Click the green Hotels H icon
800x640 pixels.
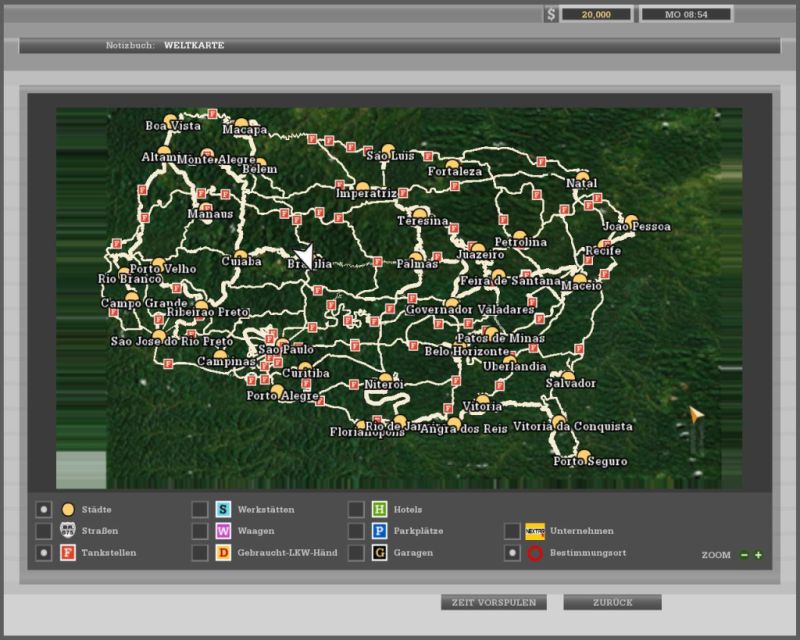click(x=380, y=509)
